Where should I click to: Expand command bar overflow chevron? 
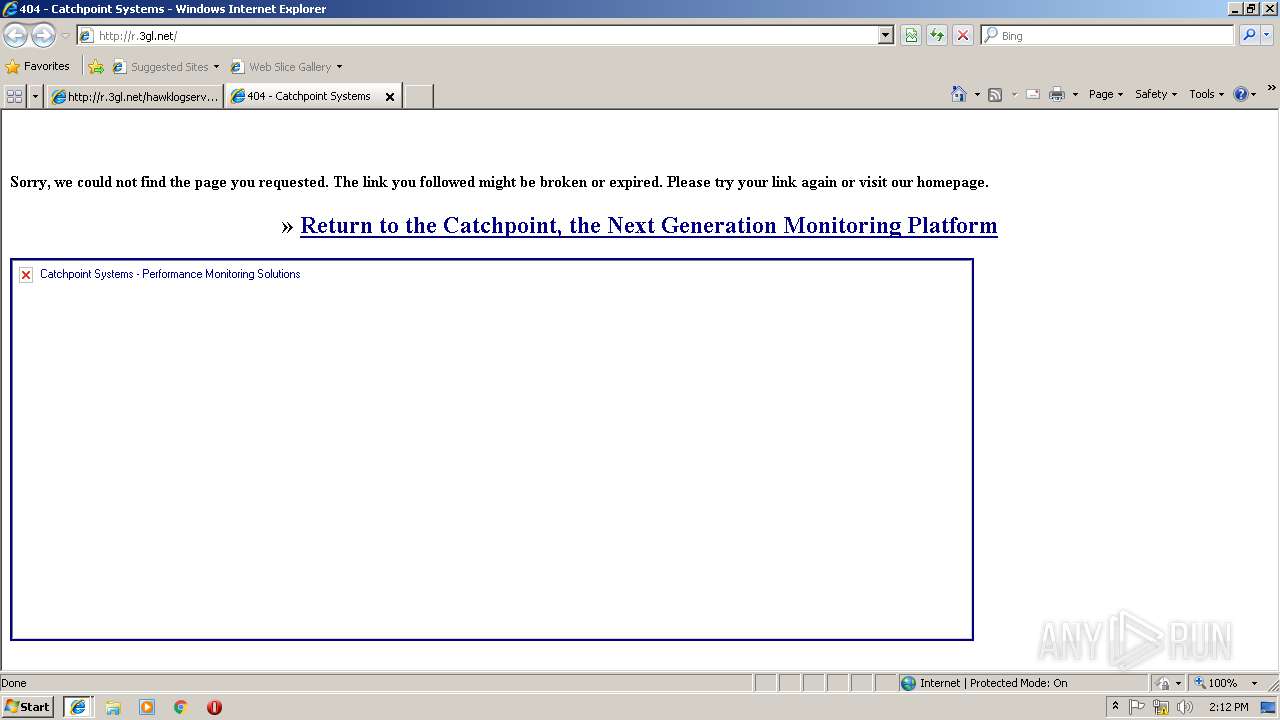1271,89
